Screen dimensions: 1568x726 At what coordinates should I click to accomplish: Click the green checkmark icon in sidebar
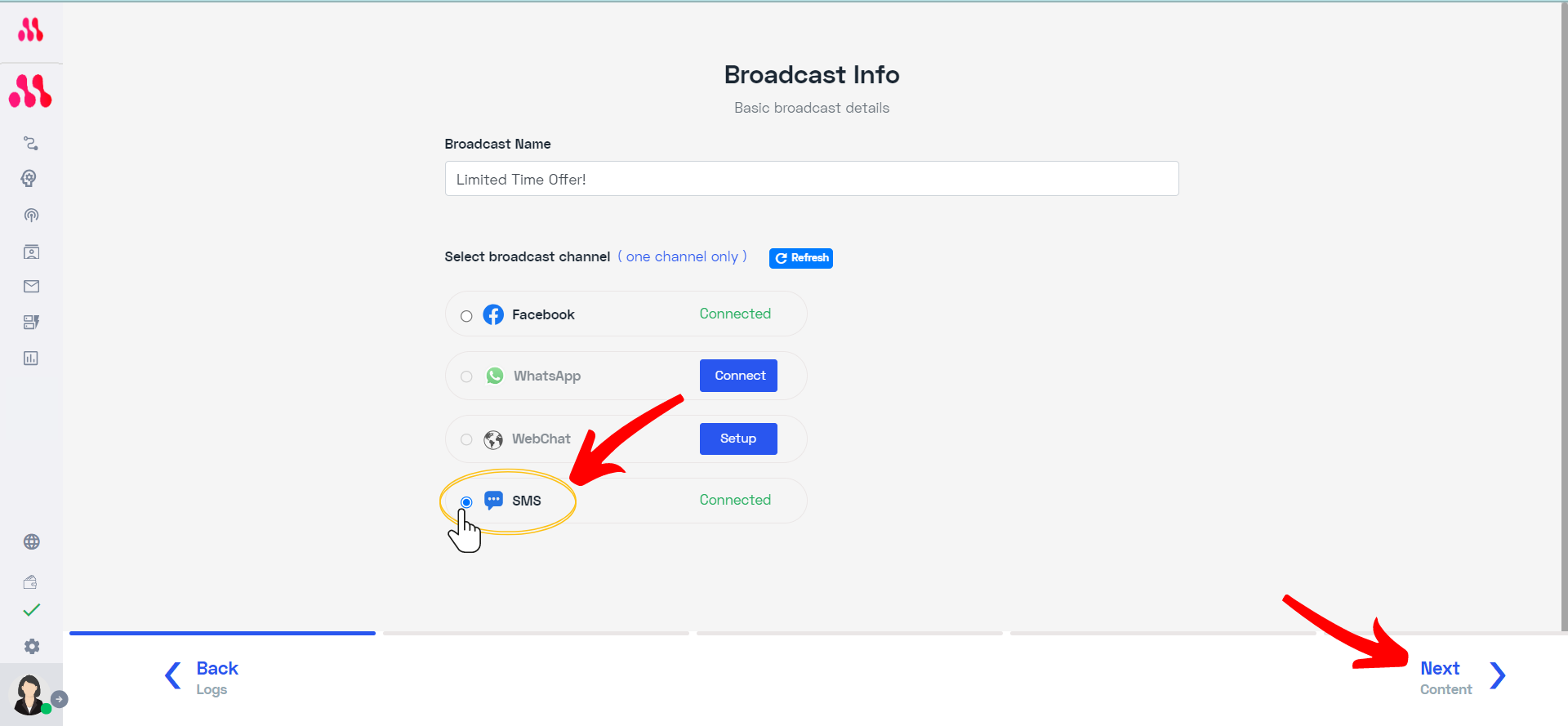(x=32, y=610)
